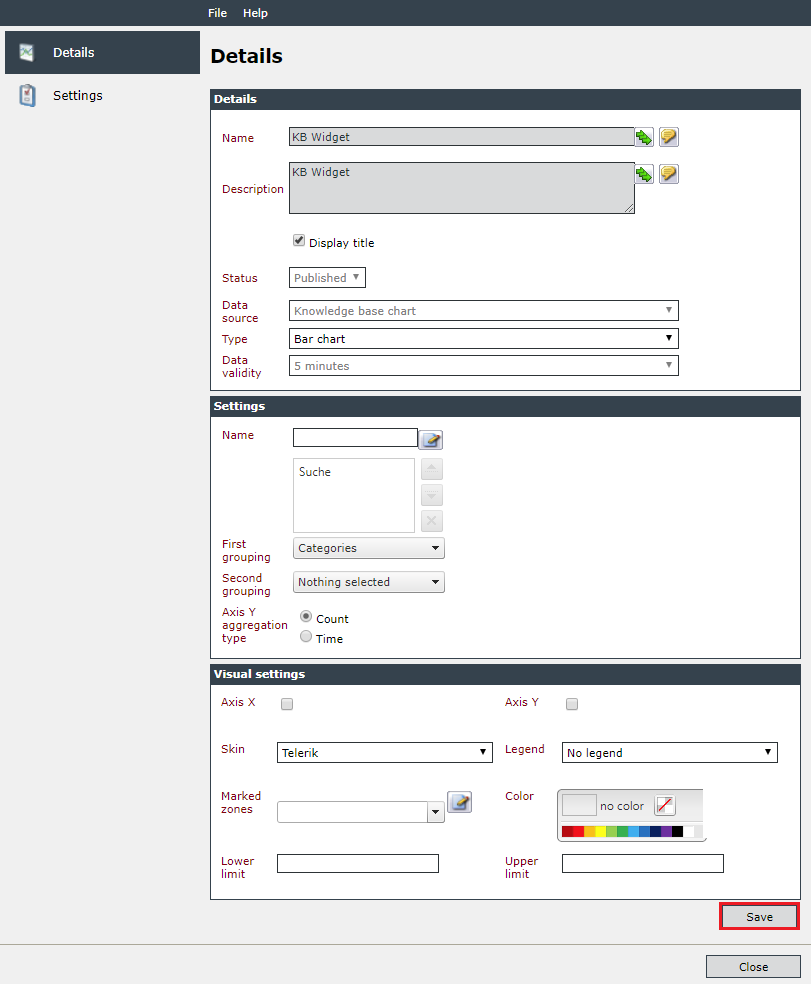Open the Legend dropdown showing No legend

pos(669,752)
